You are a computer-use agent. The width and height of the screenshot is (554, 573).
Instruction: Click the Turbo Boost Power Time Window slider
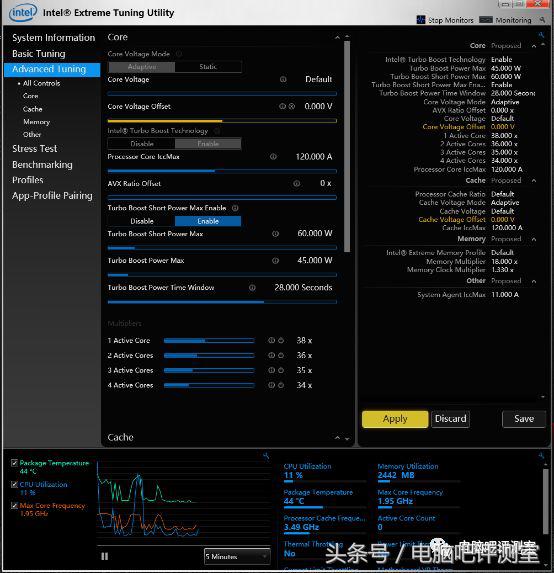point(222,302)
